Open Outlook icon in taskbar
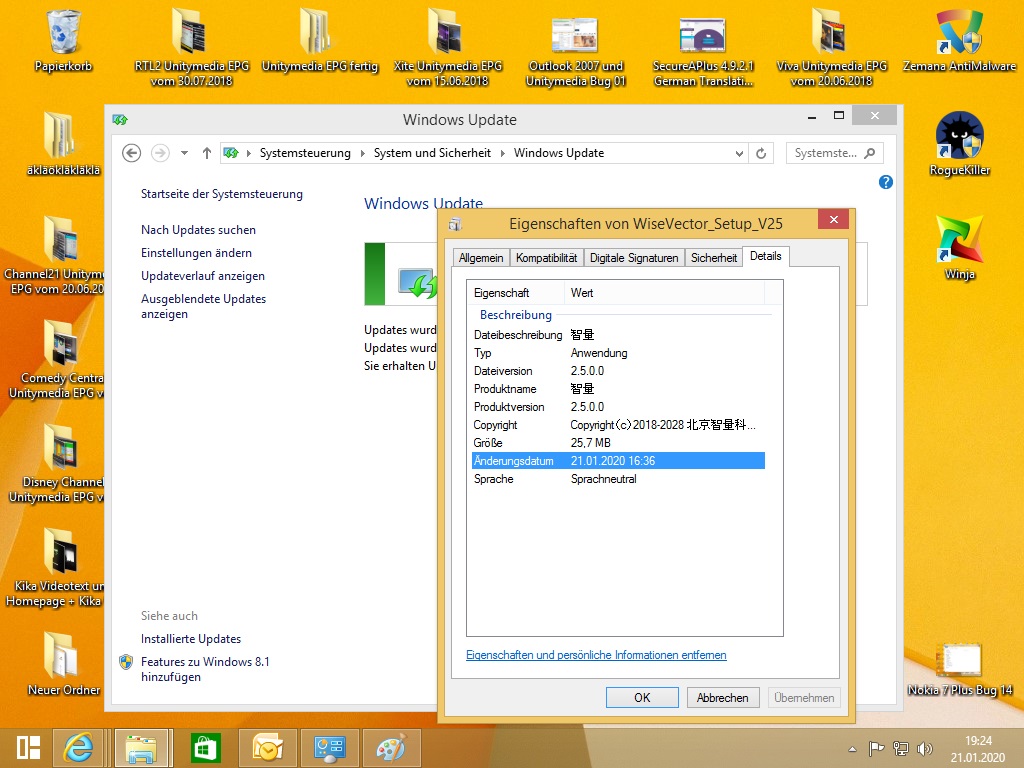Image resolution: width=1024 pixels, height=768 pixels. (x=268, y=748)
